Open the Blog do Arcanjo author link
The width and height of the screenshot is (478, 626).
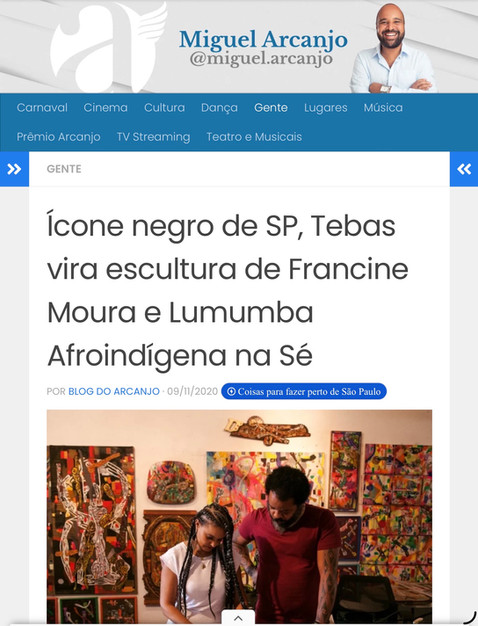click(x=114, y=391)
